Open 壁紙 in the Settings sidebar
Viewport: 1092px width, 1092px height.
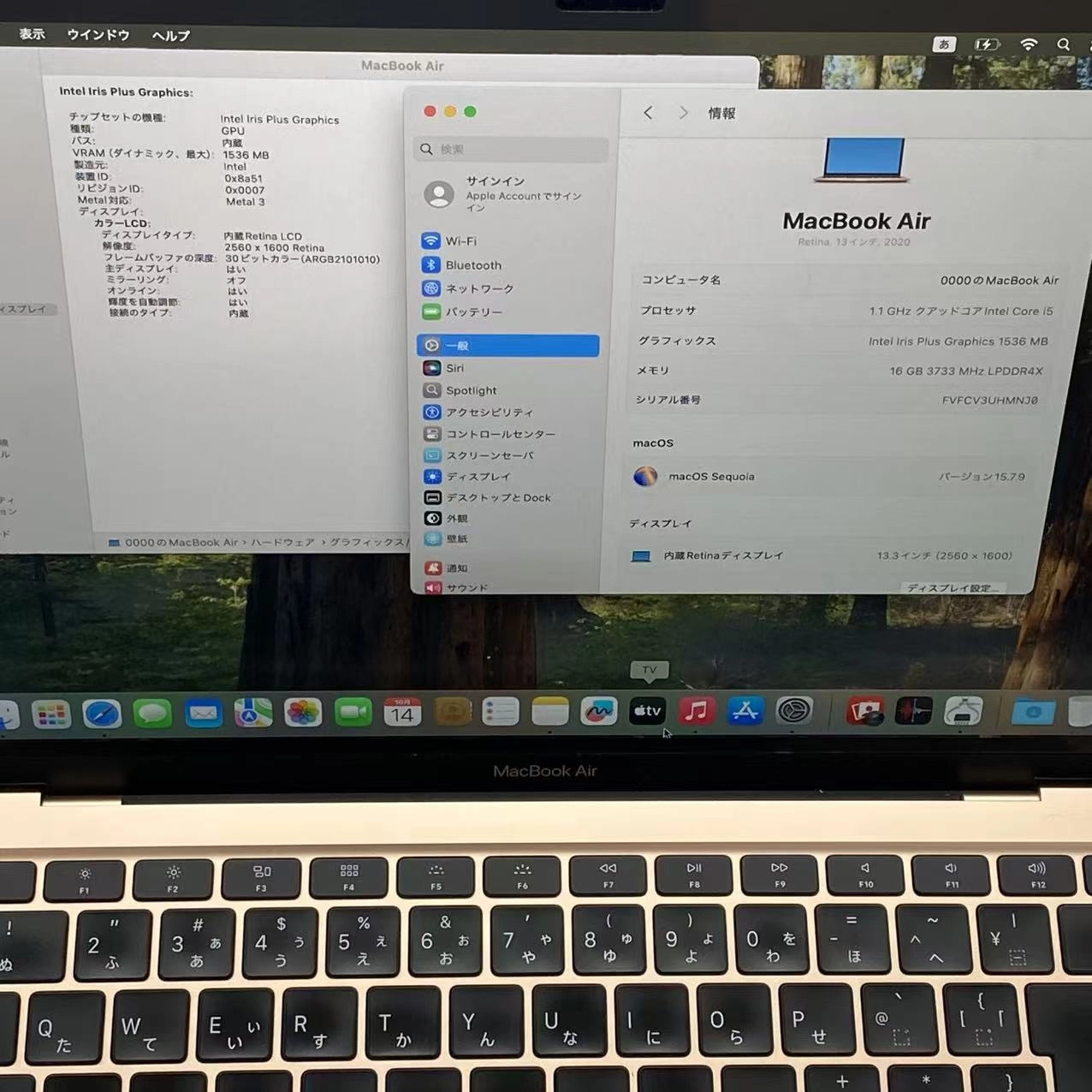pos(510,539)
